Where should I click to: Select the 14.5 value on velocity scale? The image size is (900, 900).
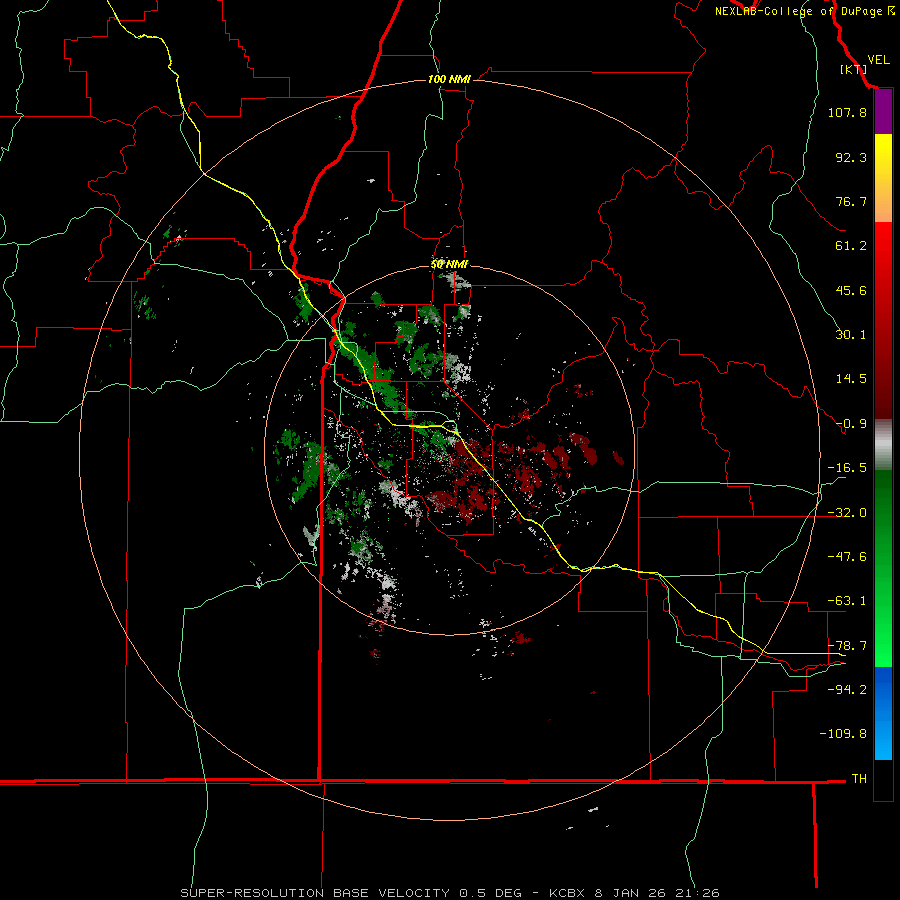pos(851,379)
